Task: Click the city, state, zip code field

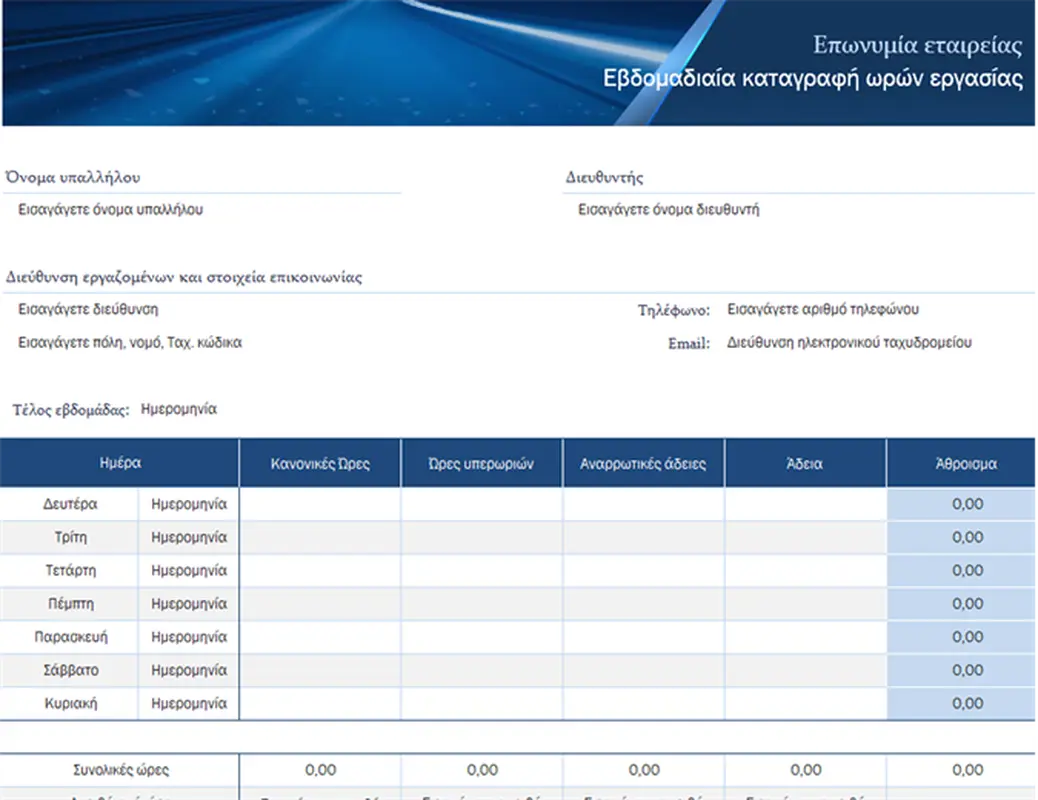Action: coord(130,342)
